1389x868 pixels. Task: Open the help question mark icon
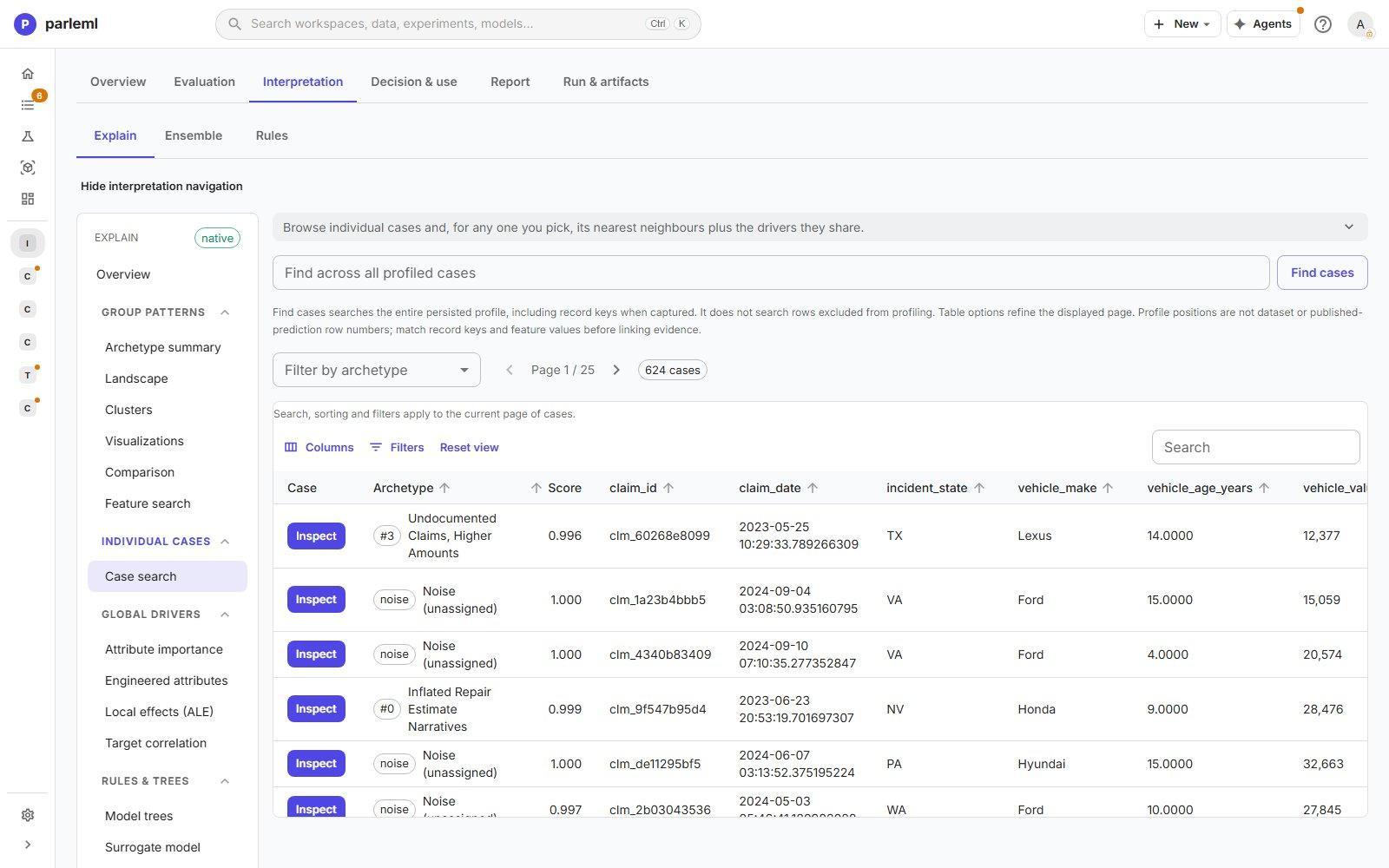pos(1322,24)
